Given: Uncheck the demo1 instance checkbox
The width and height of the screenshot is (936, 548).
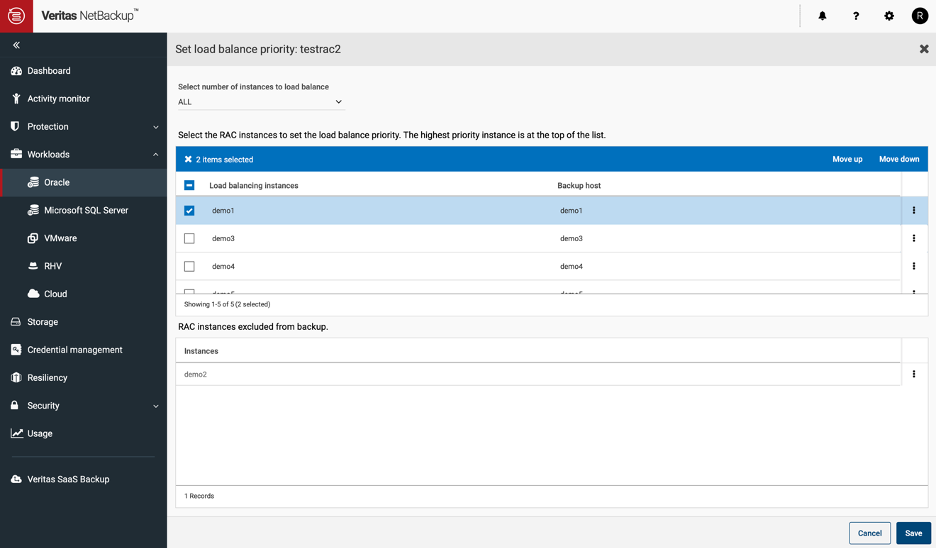Looking at the screenshot, I should [x=189, y=210].
